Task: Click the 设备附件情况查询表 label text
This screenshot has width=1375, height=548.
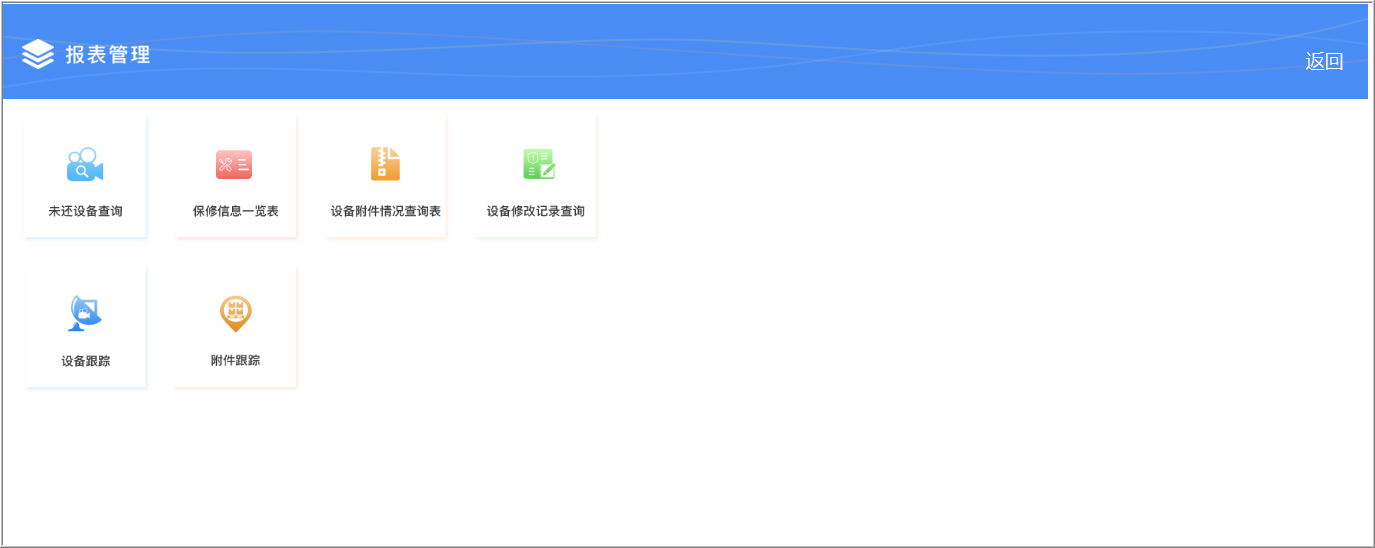Action: tap(386, 211)
